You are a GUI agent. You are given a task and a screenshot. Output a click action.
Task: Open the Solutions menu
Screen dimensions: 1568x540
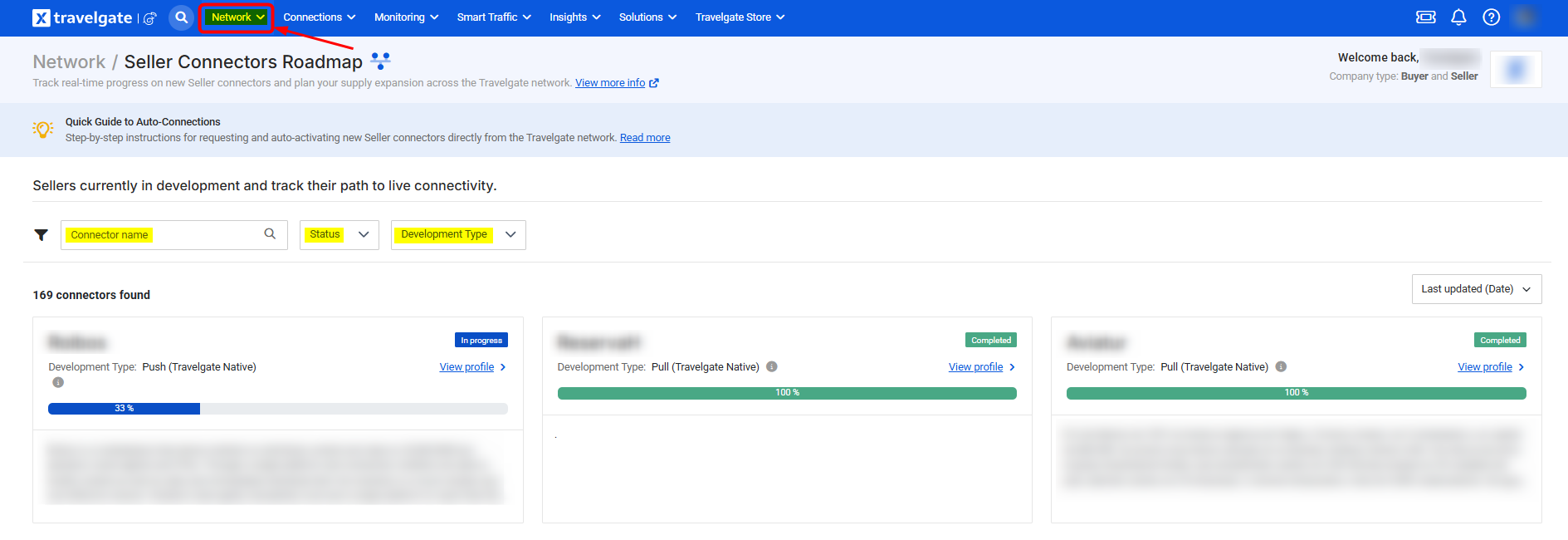pos(648,17)
